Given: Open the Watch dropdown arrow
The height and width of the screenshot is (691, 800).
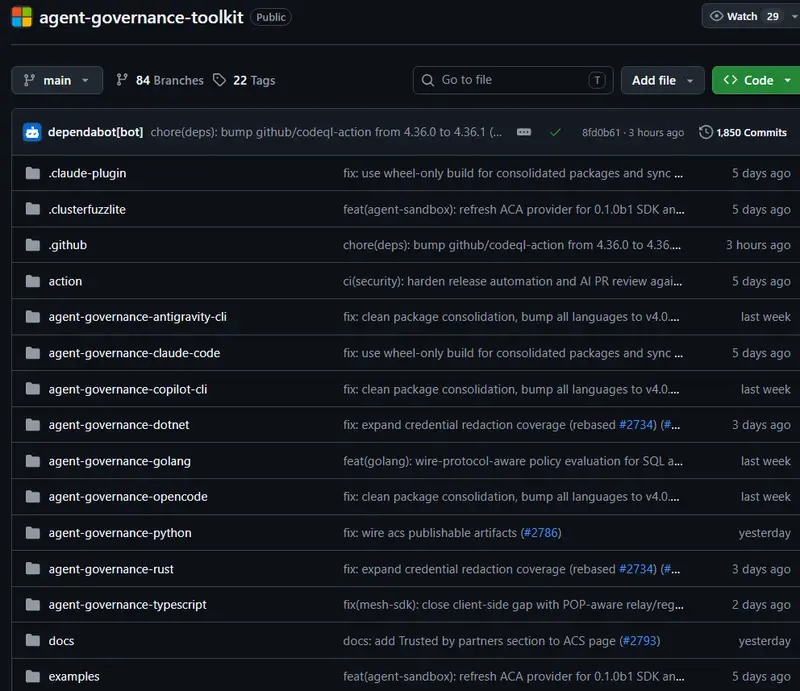Looking at the screenshot, I should (794, 16).
